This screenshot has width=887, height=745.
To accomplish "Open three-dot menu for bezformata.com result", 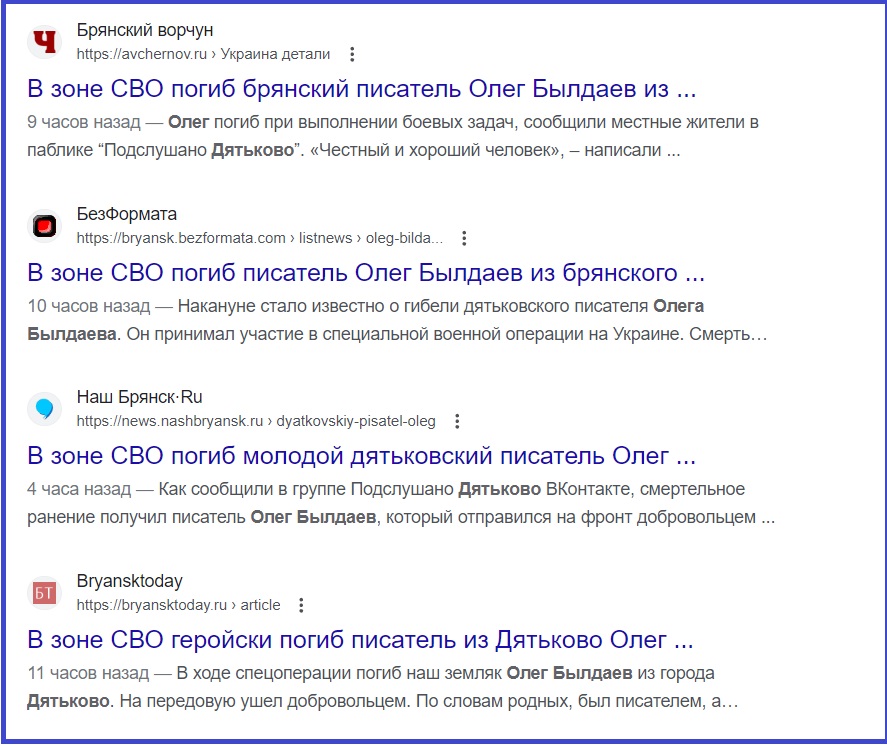I will (x=463, y=238).
